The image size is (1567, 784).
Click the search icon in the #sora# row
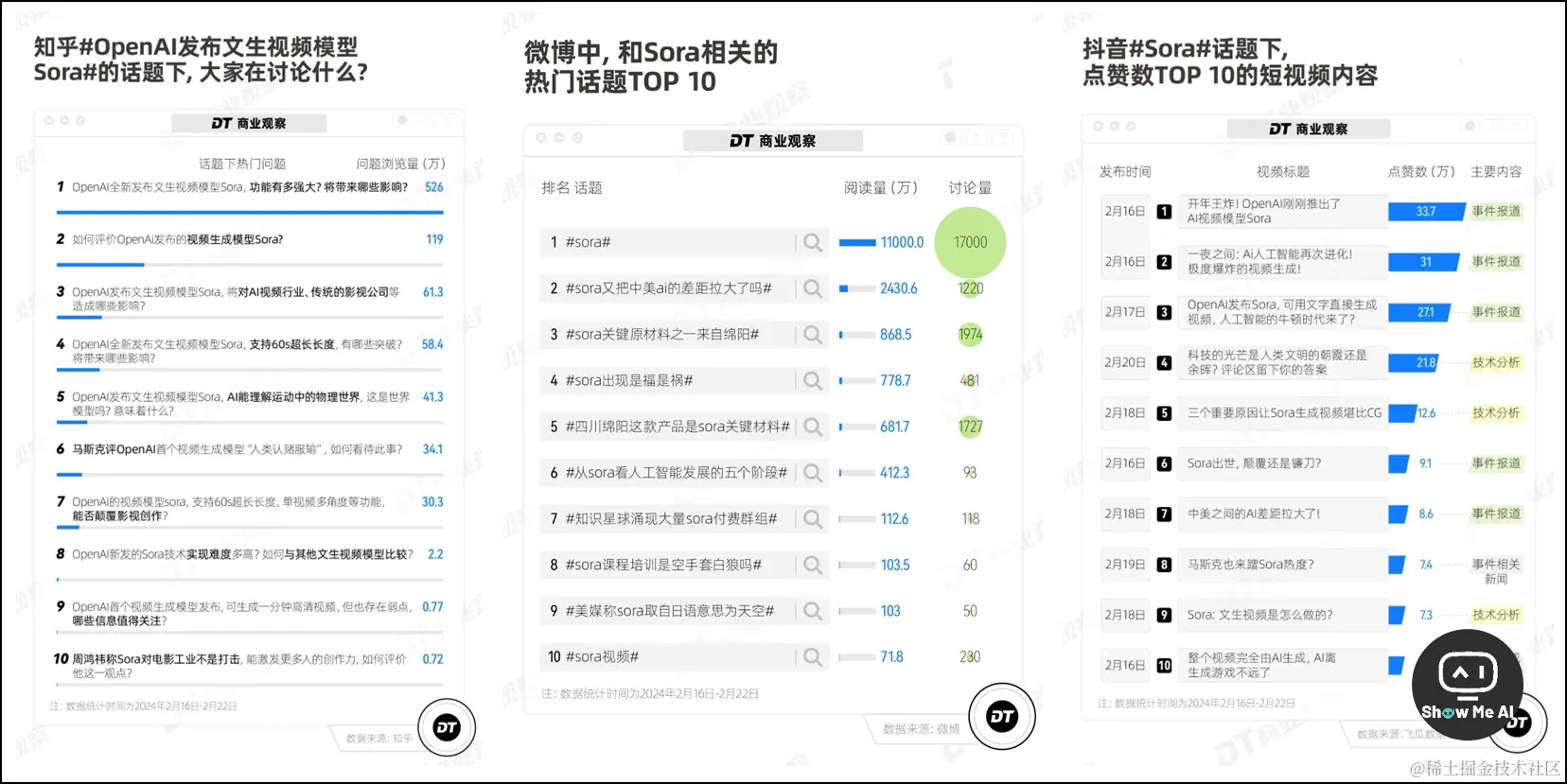pos(813,243)
